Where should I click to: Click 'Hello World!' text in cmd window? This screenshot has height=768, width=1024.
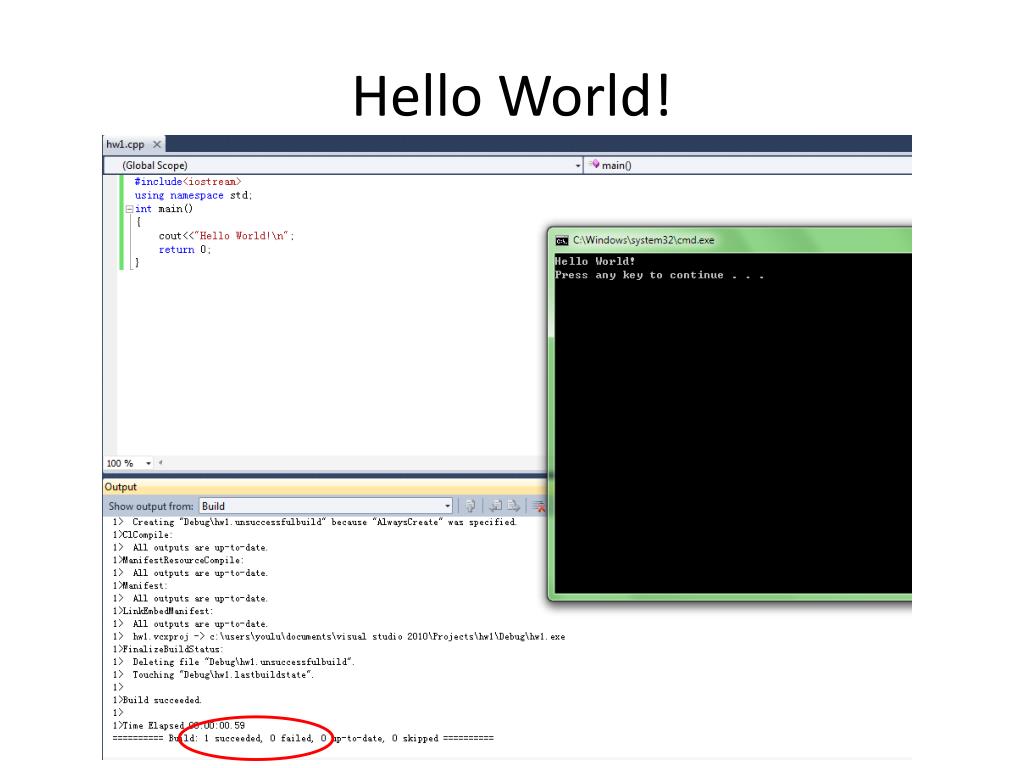[x=595, y=261]
